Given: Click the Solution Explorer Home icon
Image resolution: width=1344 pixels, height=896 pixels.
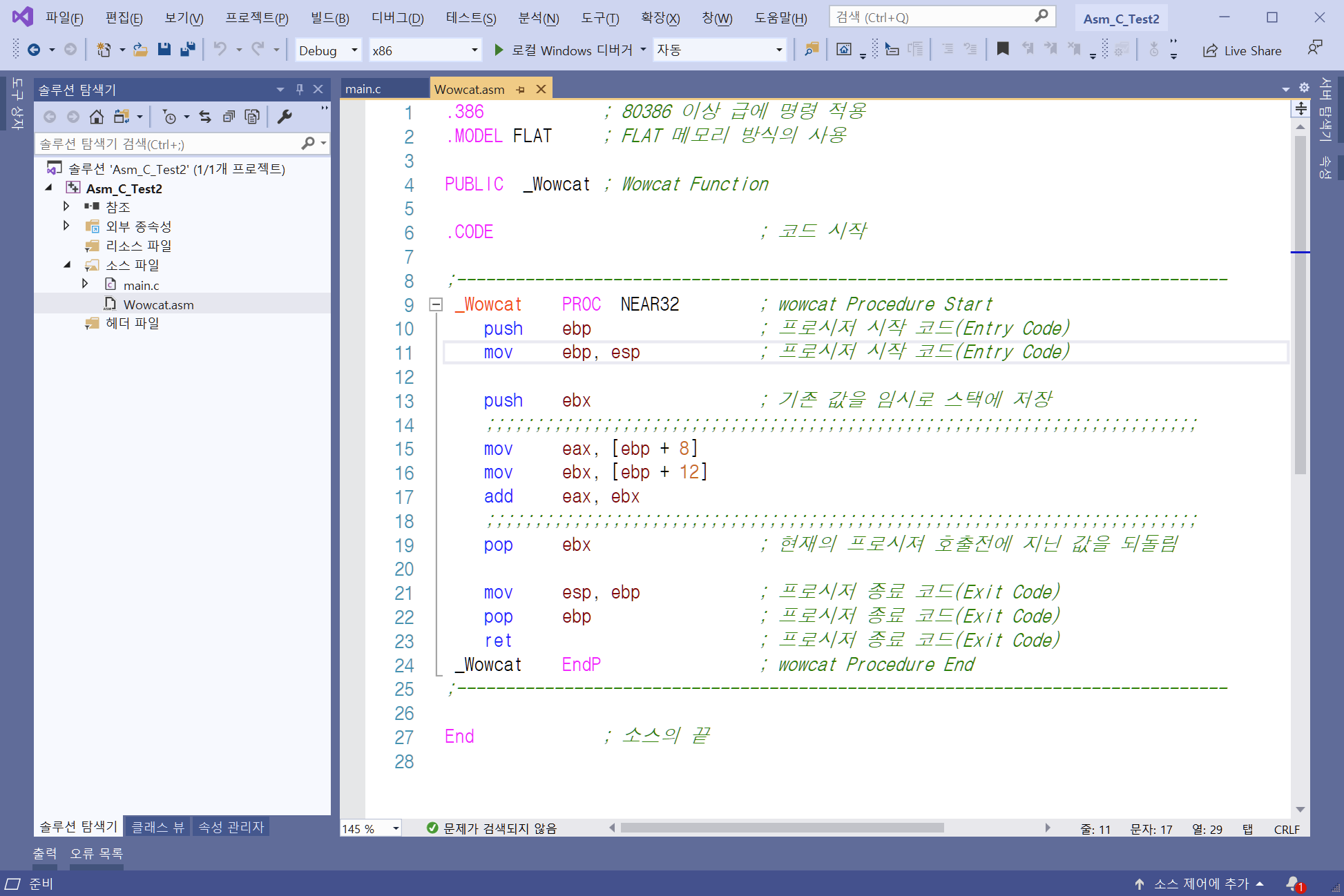Looking at the screenshot, I should point(97,117).
